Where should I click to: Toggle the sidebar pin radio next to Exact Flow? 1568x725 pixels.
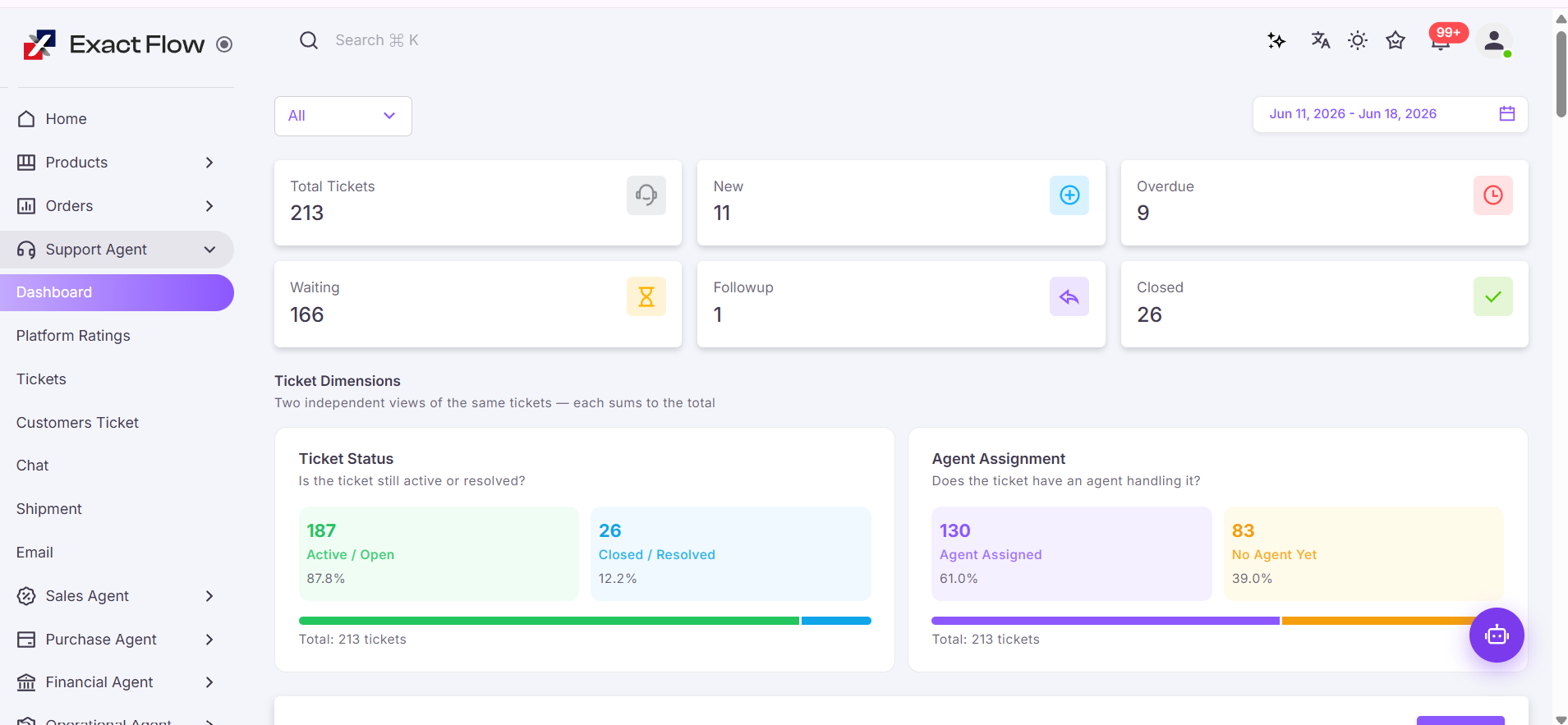pyautogui.click(x=224, y=44)
